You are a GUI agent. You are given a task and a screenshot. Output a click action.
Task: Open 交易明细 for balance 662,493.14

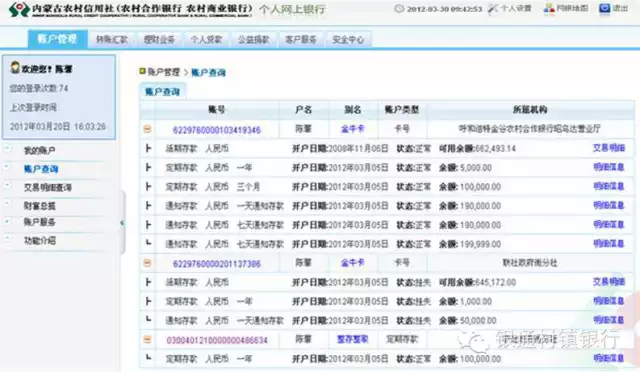click(609, 148)
